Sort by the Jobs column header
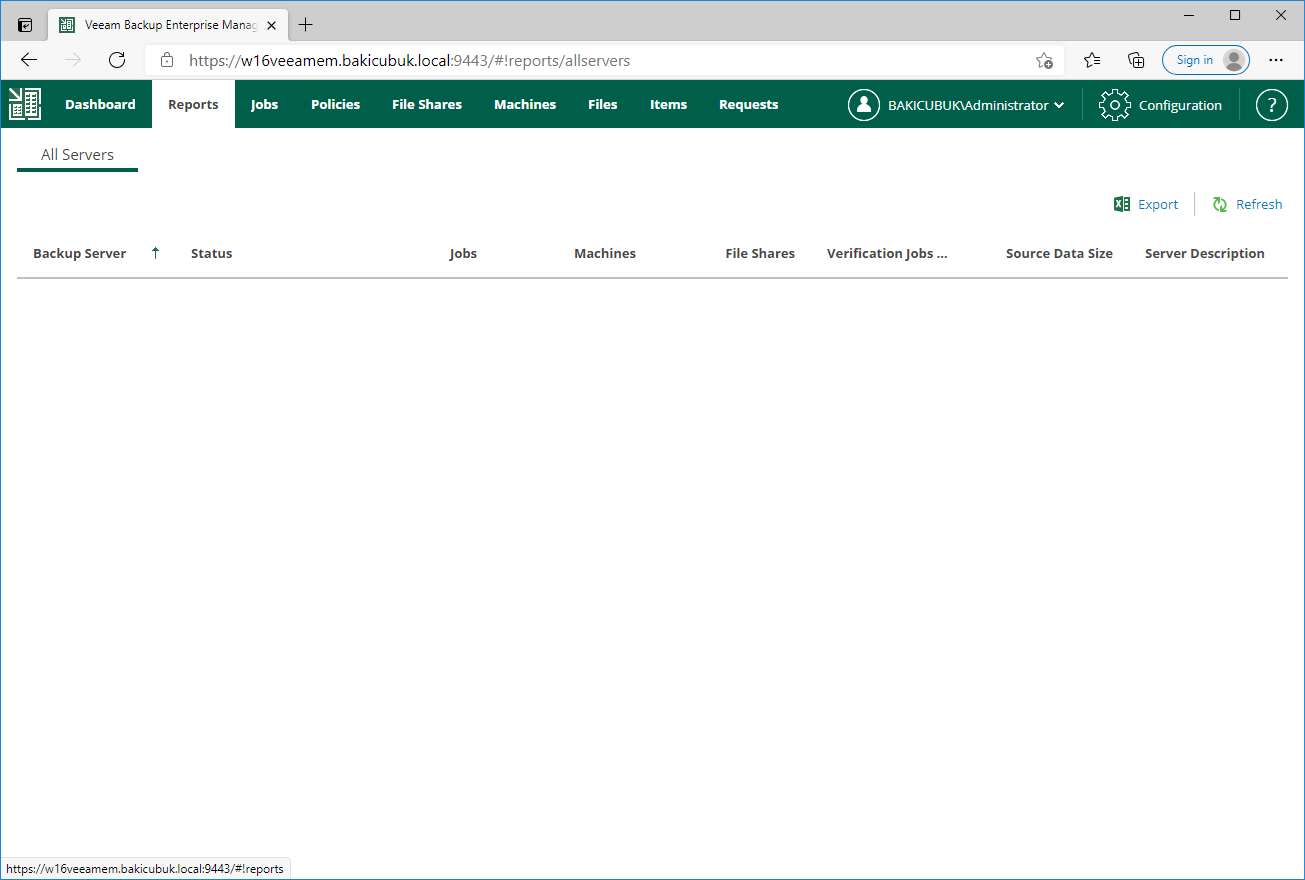This screenshot has width=1305, height=880. click(x=463, y=253)
